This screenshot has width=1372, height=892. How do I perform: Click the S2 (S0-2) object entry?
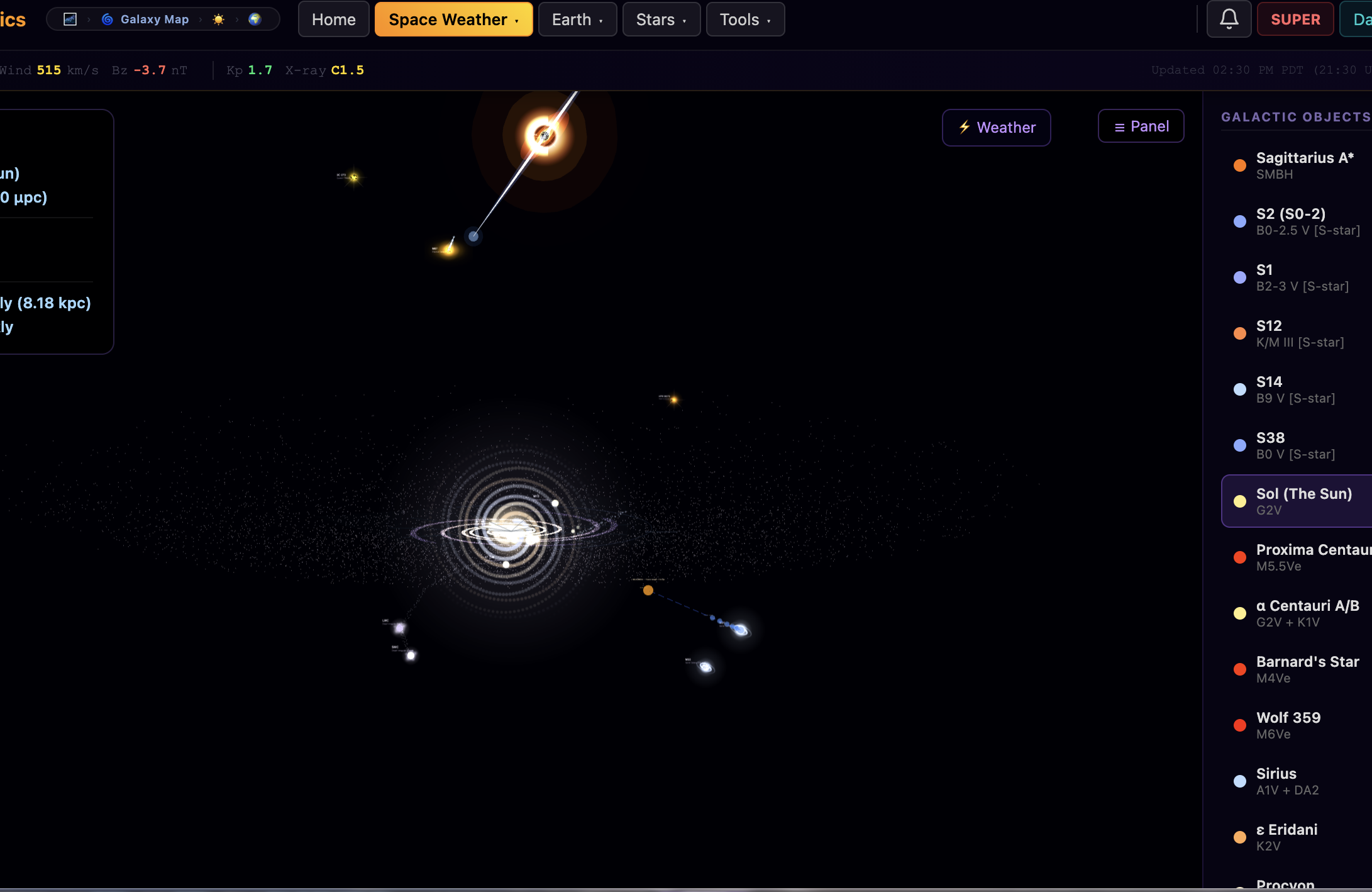(1290, 221)
